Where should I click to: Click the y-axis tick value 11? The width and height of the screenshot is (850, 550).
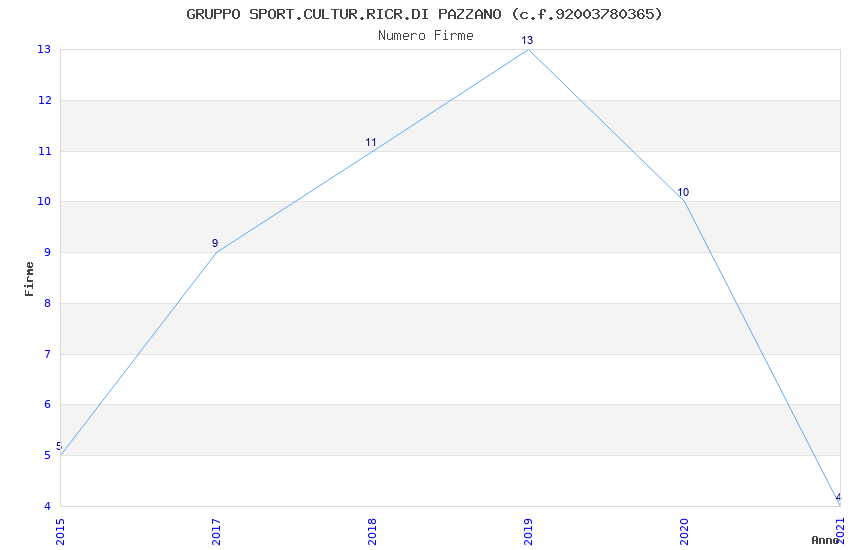click(x=44, y=151)
